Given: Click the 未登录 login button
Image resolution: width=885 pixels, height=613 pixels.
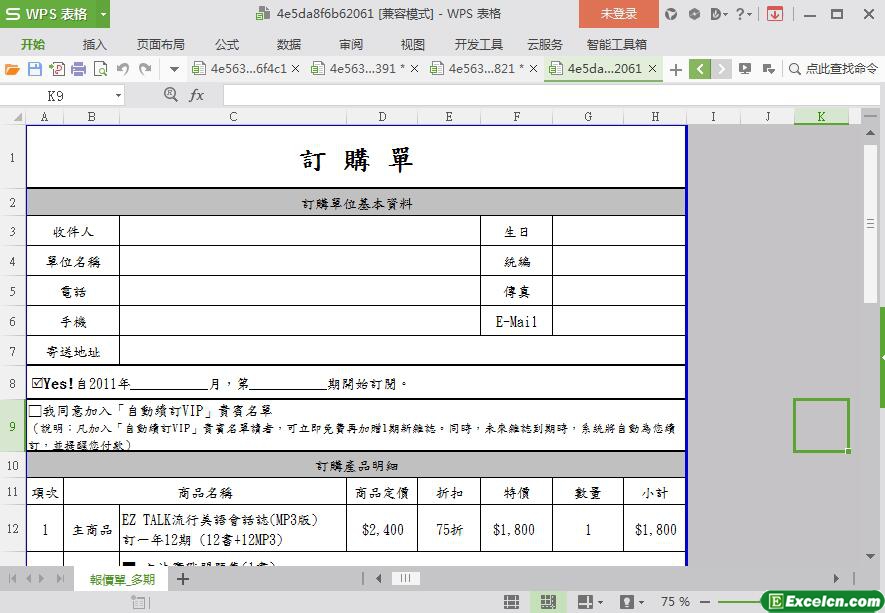Looking at the screenshot, I should [618, 14].
